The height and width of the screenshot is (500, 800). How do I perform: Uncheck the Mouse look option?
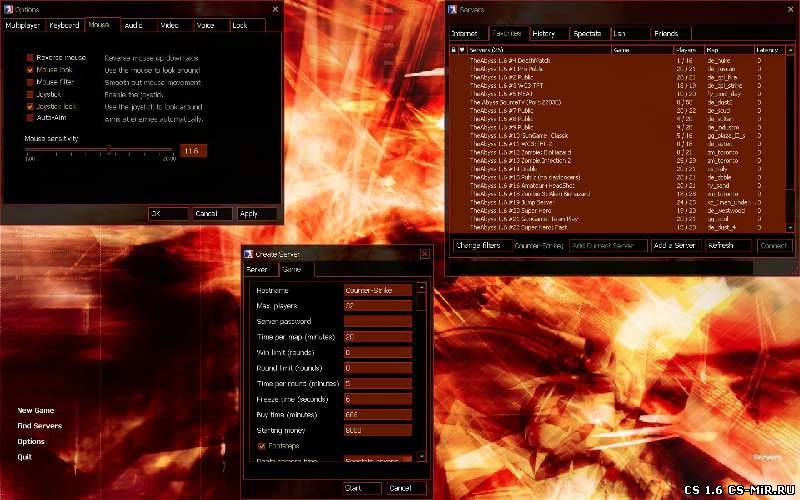click(30, 70)
